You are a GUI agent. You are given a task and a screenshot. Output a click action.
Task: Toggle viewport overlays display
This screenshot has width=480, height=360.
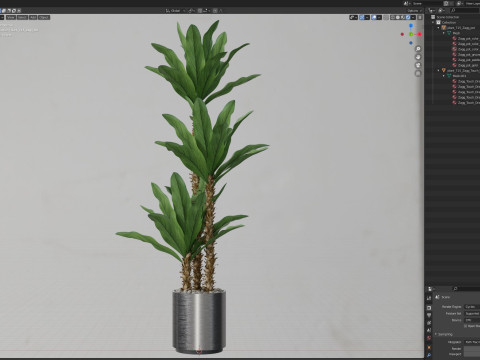tap(374, 17)
